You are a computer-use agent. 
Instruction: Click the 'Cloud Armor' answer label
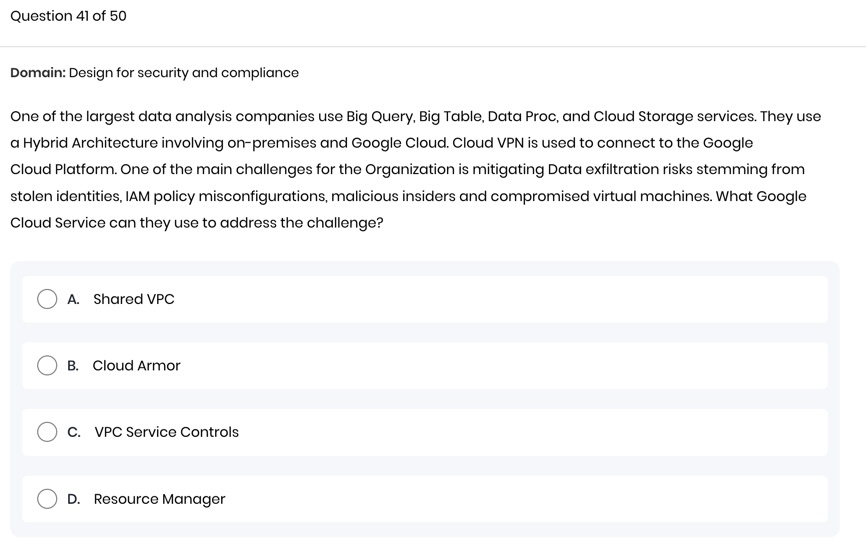(x=136, y=366)
